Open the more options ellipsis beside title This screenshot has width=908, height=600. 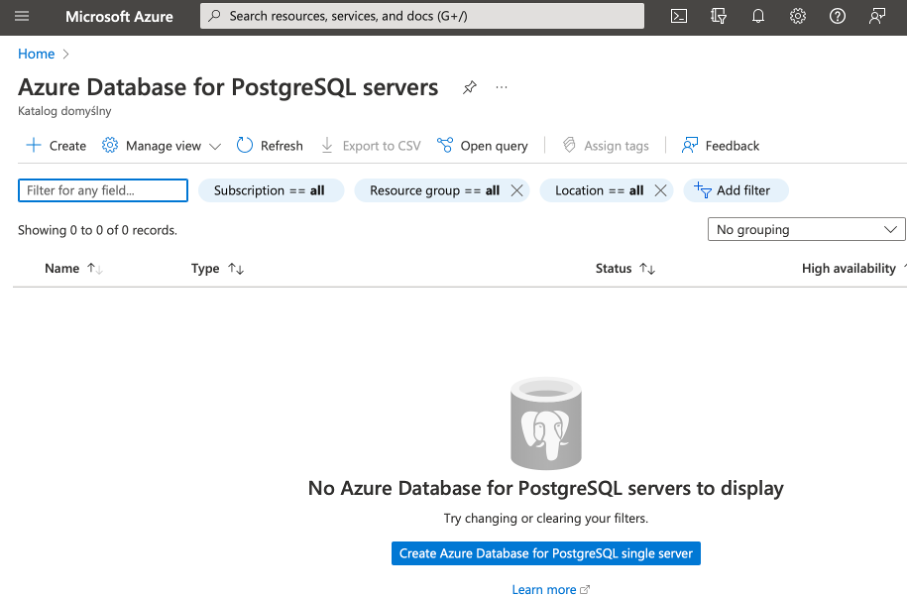(x=501, y=87)
